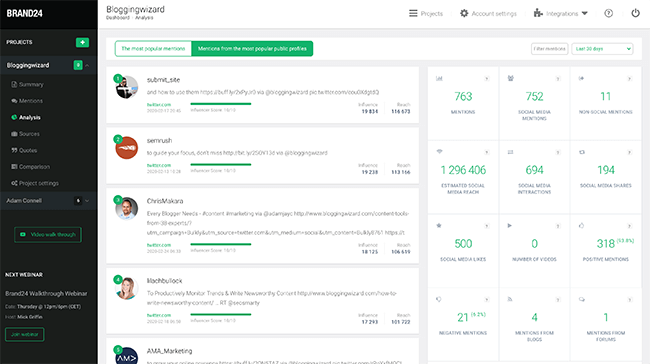The width and height of the screenshot is (650, 364).
Task: Expand the Adam Connell project chevron
Action: click(x=87, y=201)
